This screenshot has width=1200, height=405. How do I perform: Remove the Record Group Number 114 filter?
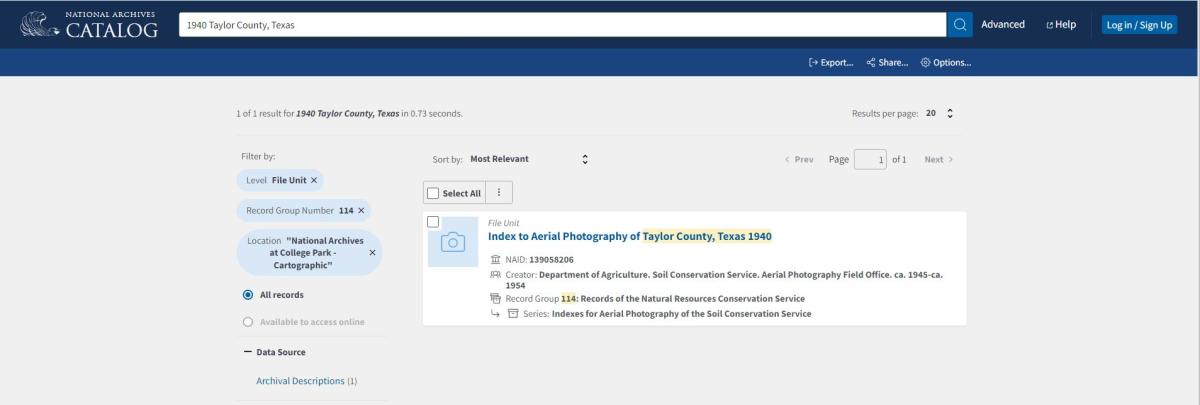361,210
